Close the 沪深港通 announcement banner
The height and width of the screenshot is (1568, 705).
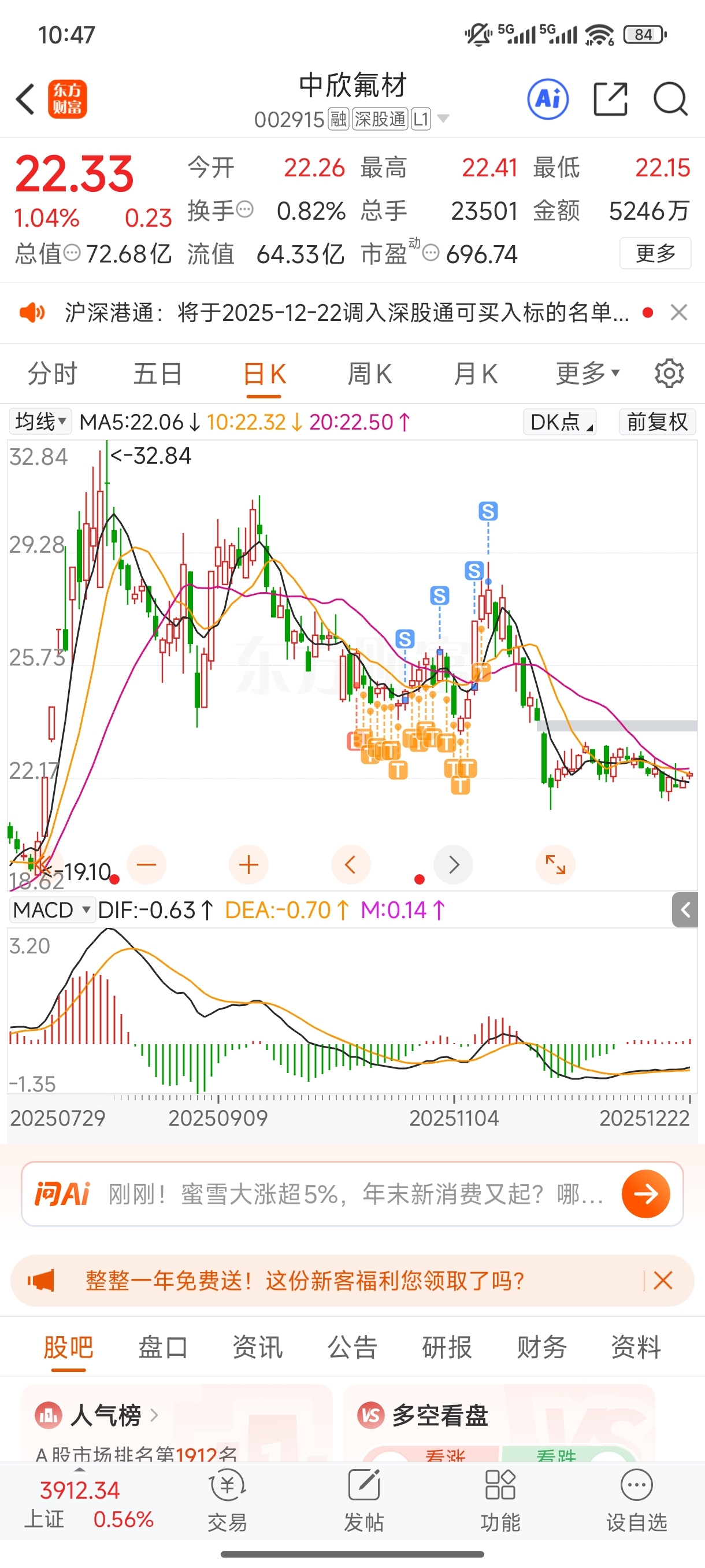point(679,312)
